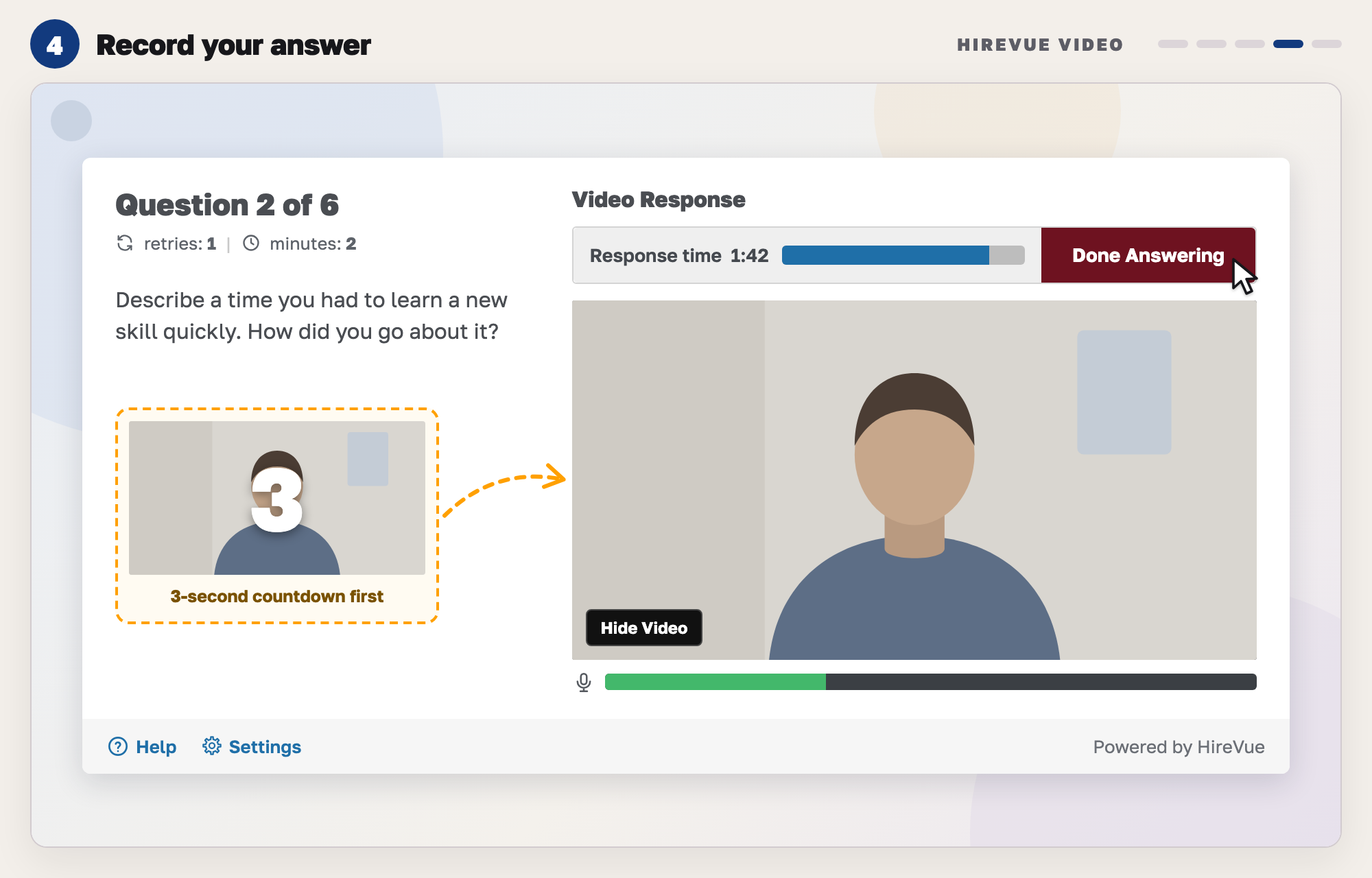This screenshot has width=1372, height=878.
Task: Click the 3-second countdown thumbnail
Action: (x=277, y=498)
